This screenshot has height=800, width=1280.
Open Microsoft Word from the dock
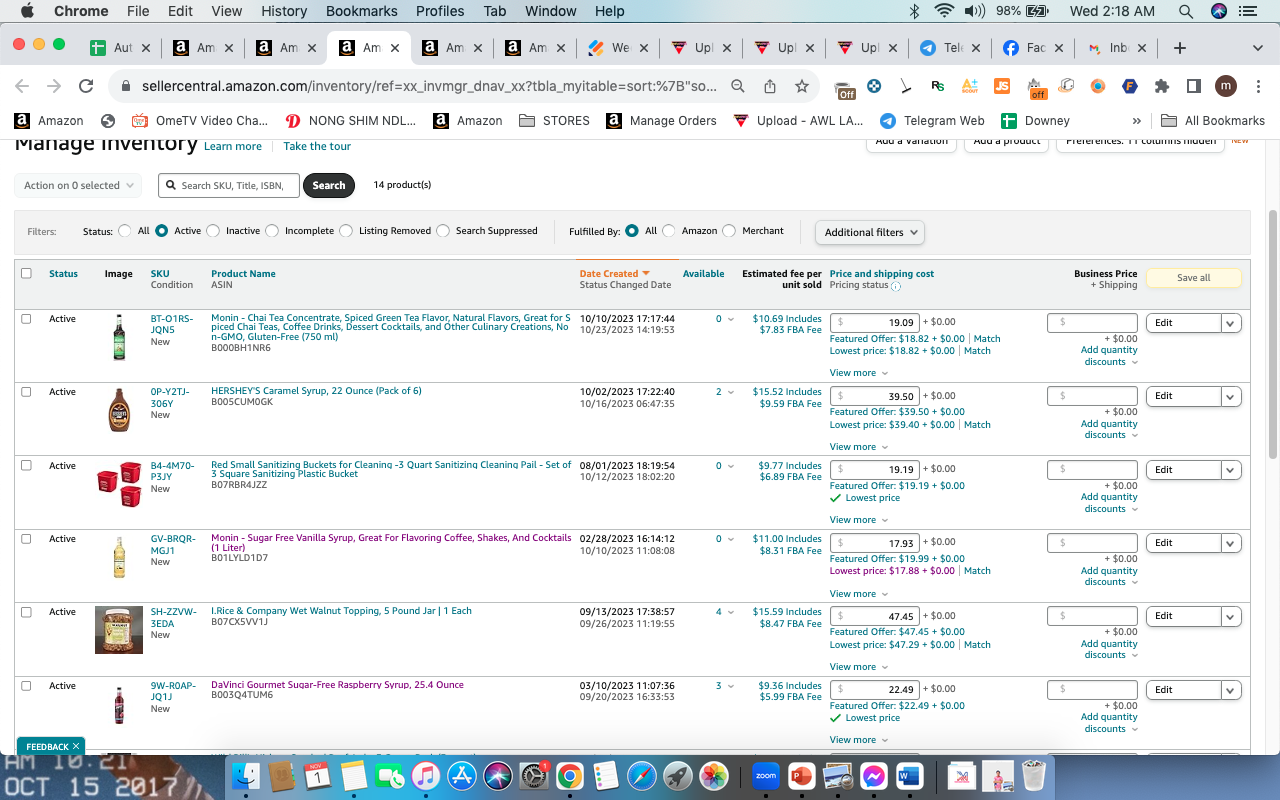[909, 775]
